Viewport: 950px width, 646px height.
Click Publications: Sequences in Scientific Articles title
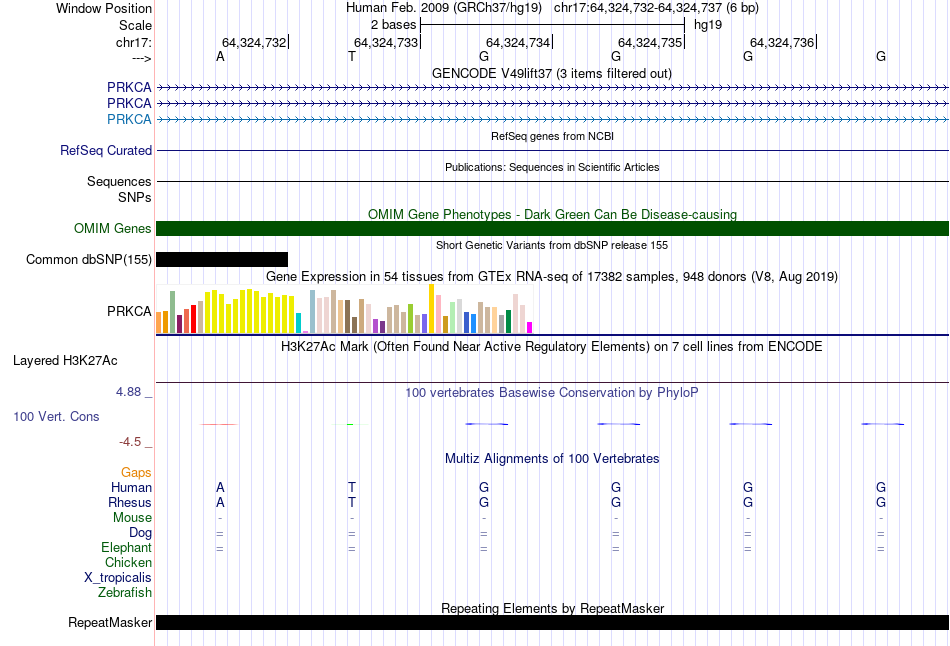pos(552,167)
